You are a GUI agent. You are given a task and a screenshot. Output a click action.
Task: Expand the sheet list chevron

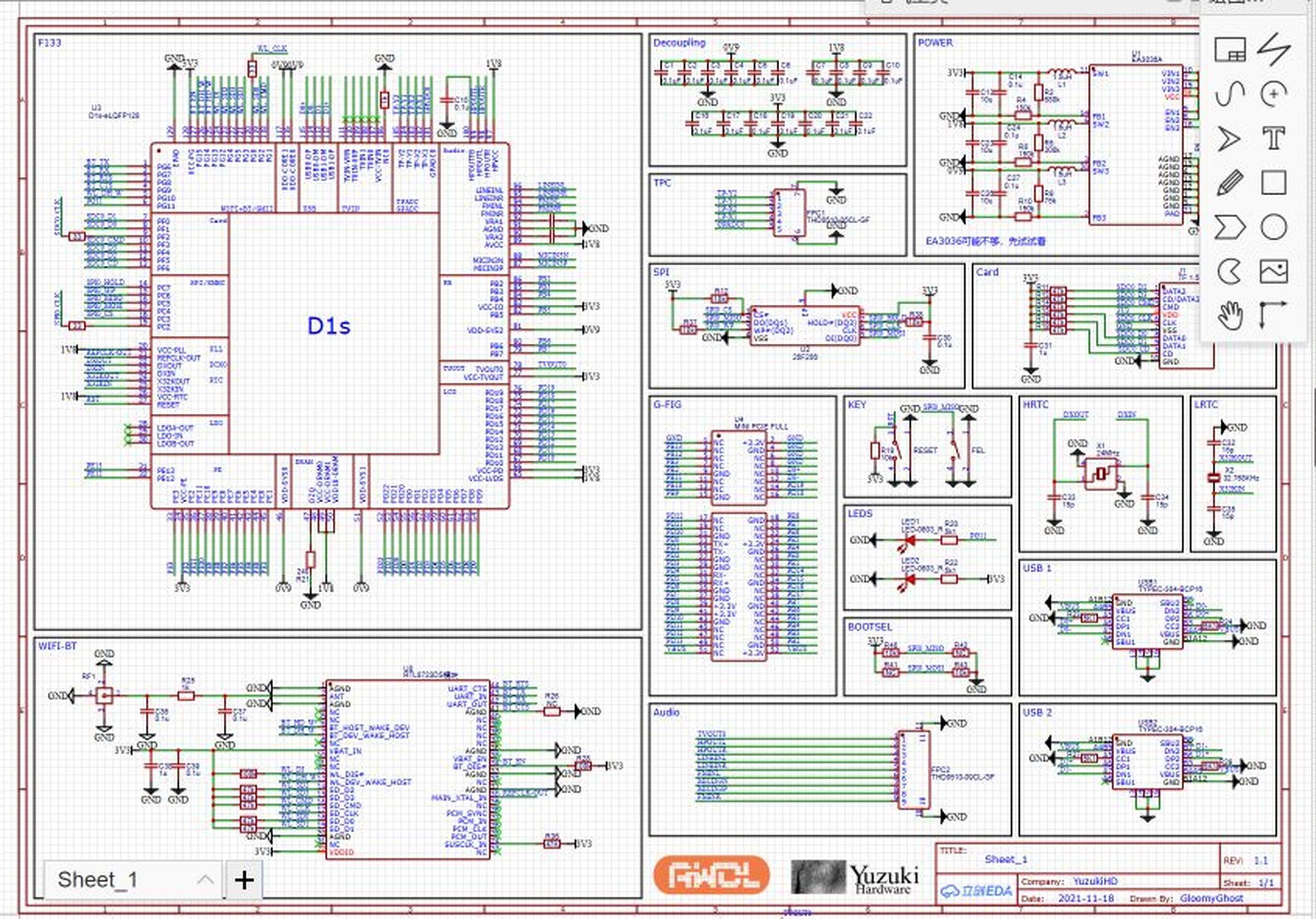[x=205, y=880]
